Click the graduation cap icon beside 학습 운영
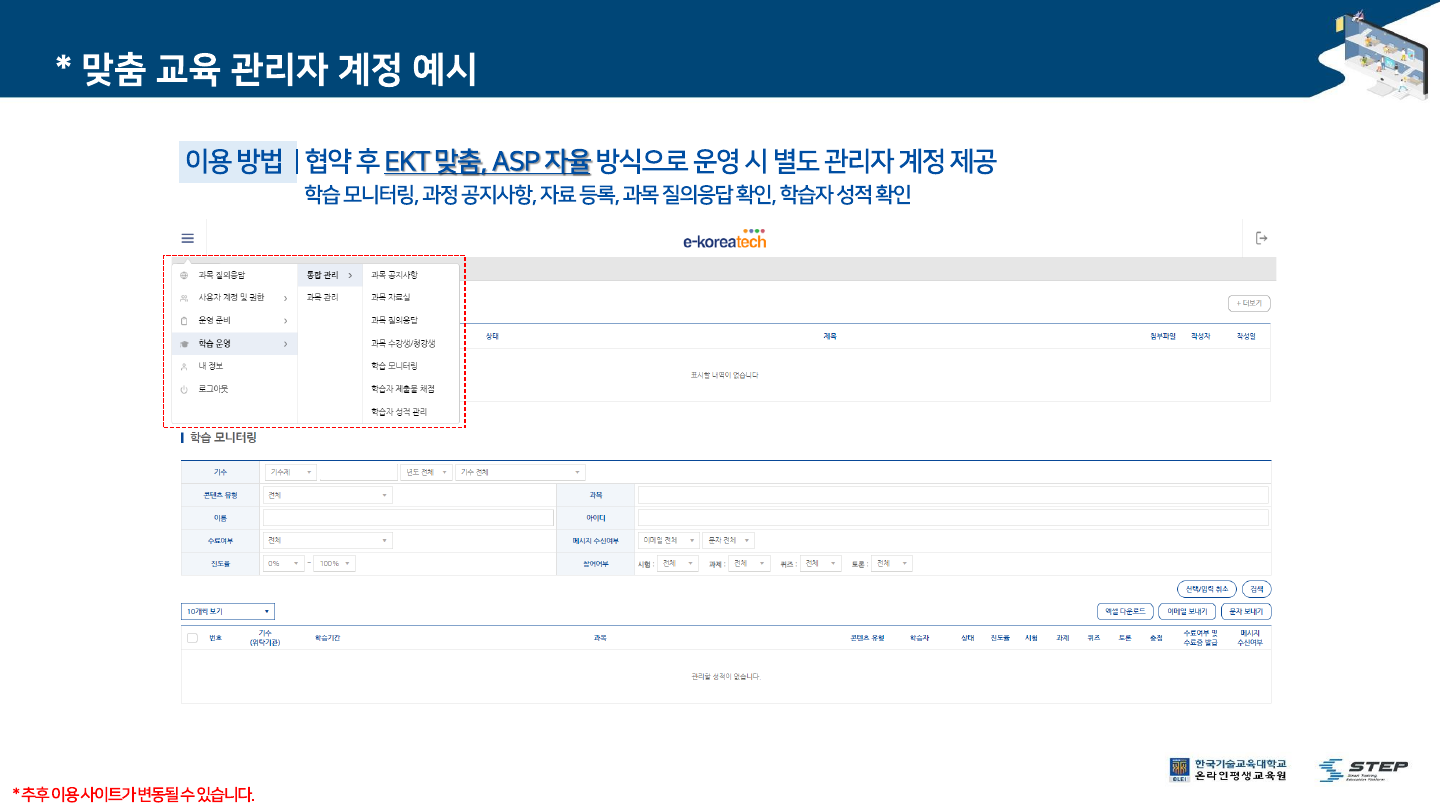This screenshot has height=810, width=1440. pos(184,344)
